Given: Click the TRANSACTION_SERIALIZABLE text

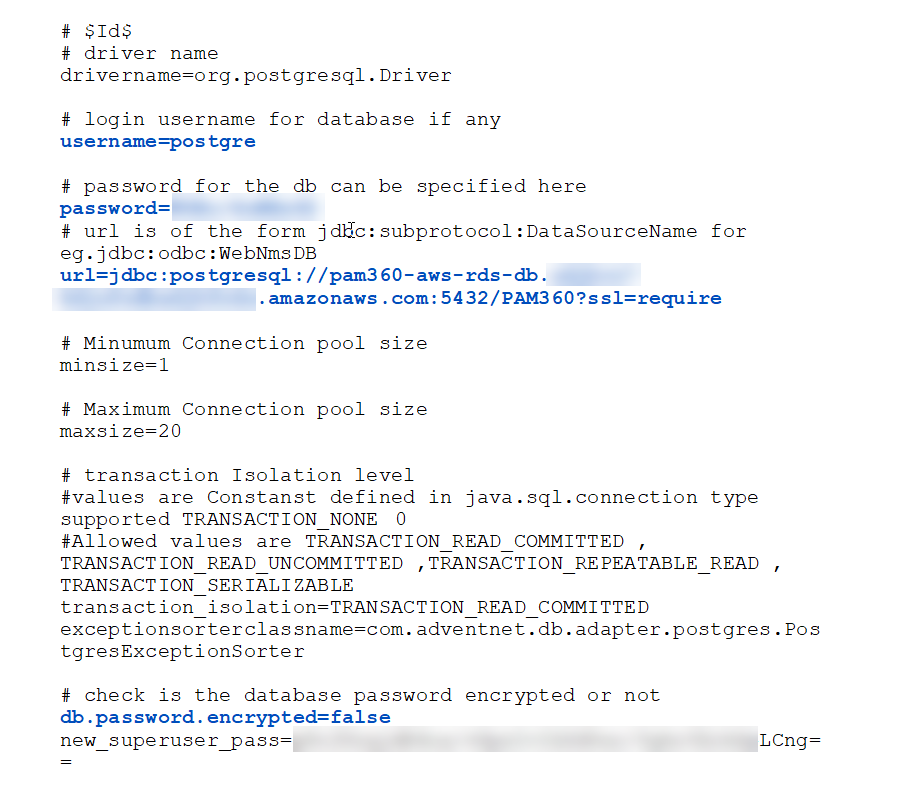Looking at the screenshot, I should [207, 585].
